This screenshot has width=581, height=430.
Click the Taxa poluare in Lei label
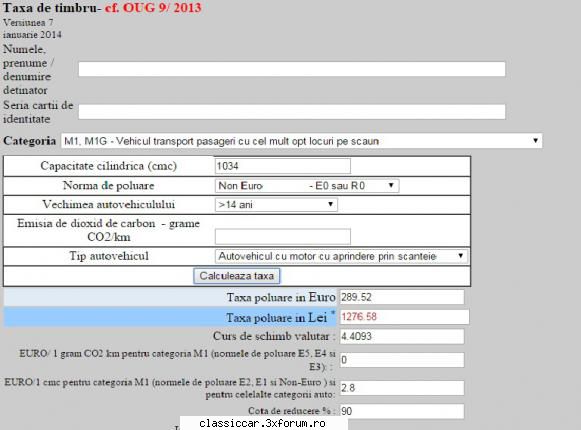(276, 318)
